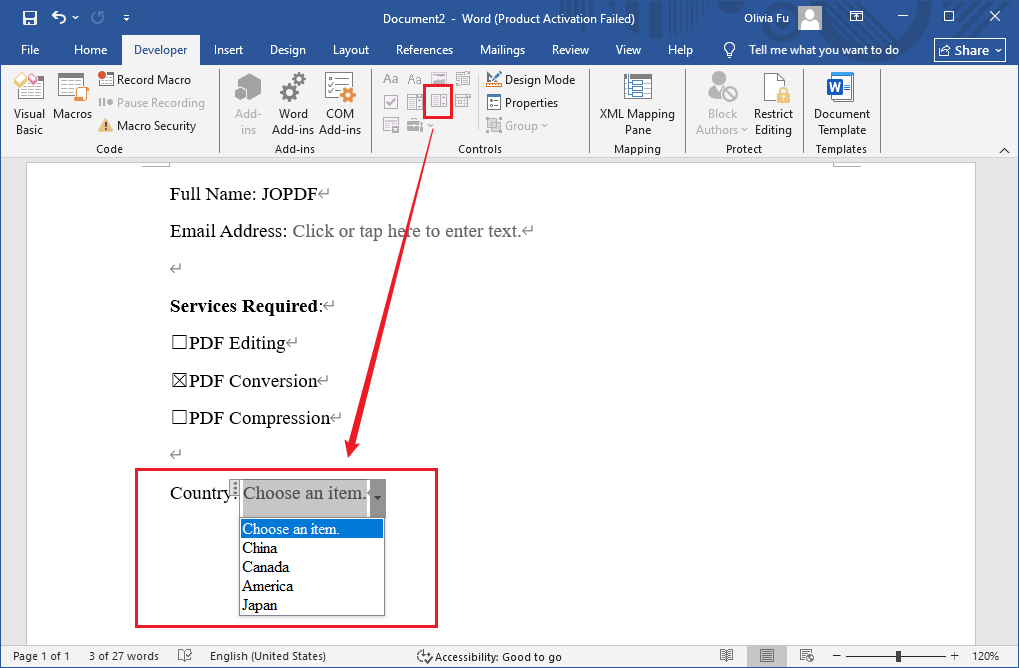1019x668 pixels.
Task: Click the Share button
Action: [970, 50]
